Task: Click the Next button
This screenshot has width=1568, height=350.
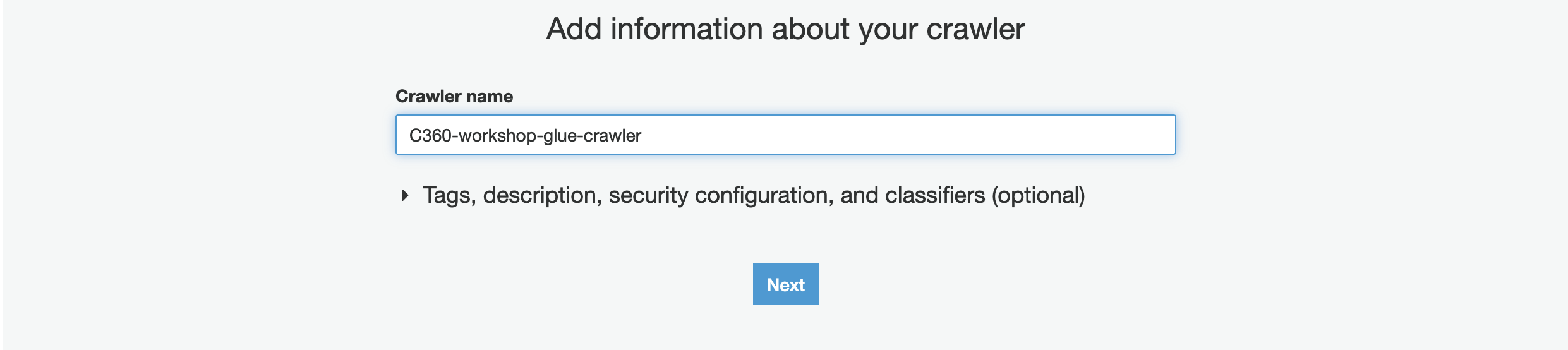Action: point(785,284)
